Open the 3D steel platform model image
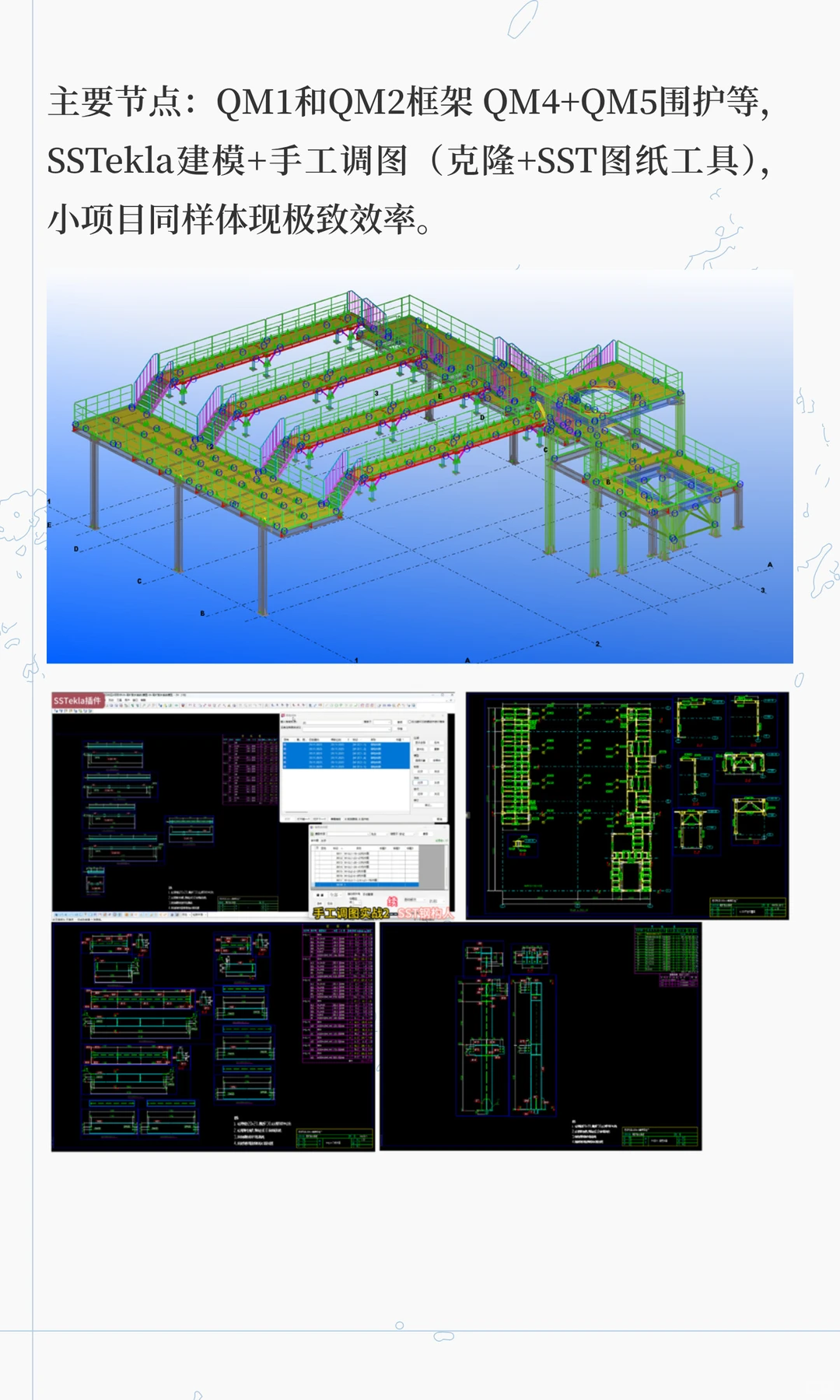The height and width of the screenshot is (1400, 840). 420,467
